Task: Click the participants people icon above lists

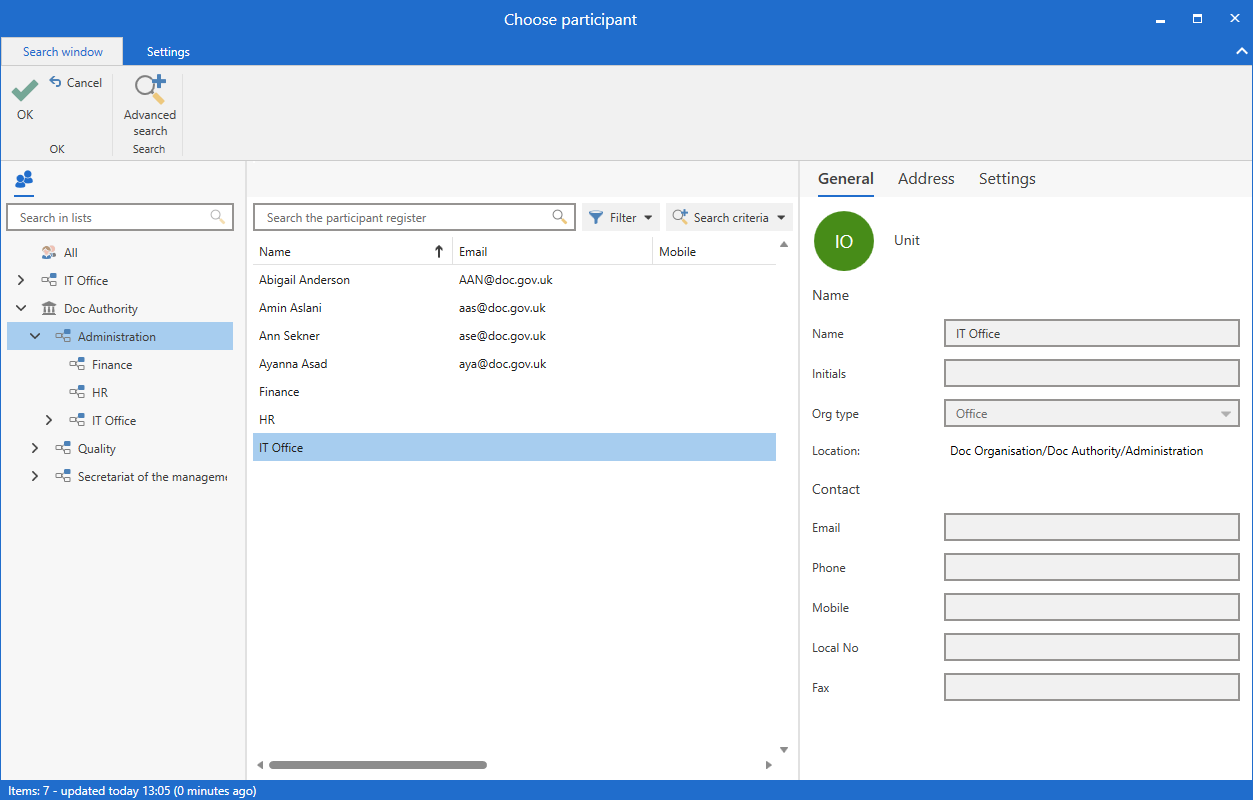Action: coord(24,179)
